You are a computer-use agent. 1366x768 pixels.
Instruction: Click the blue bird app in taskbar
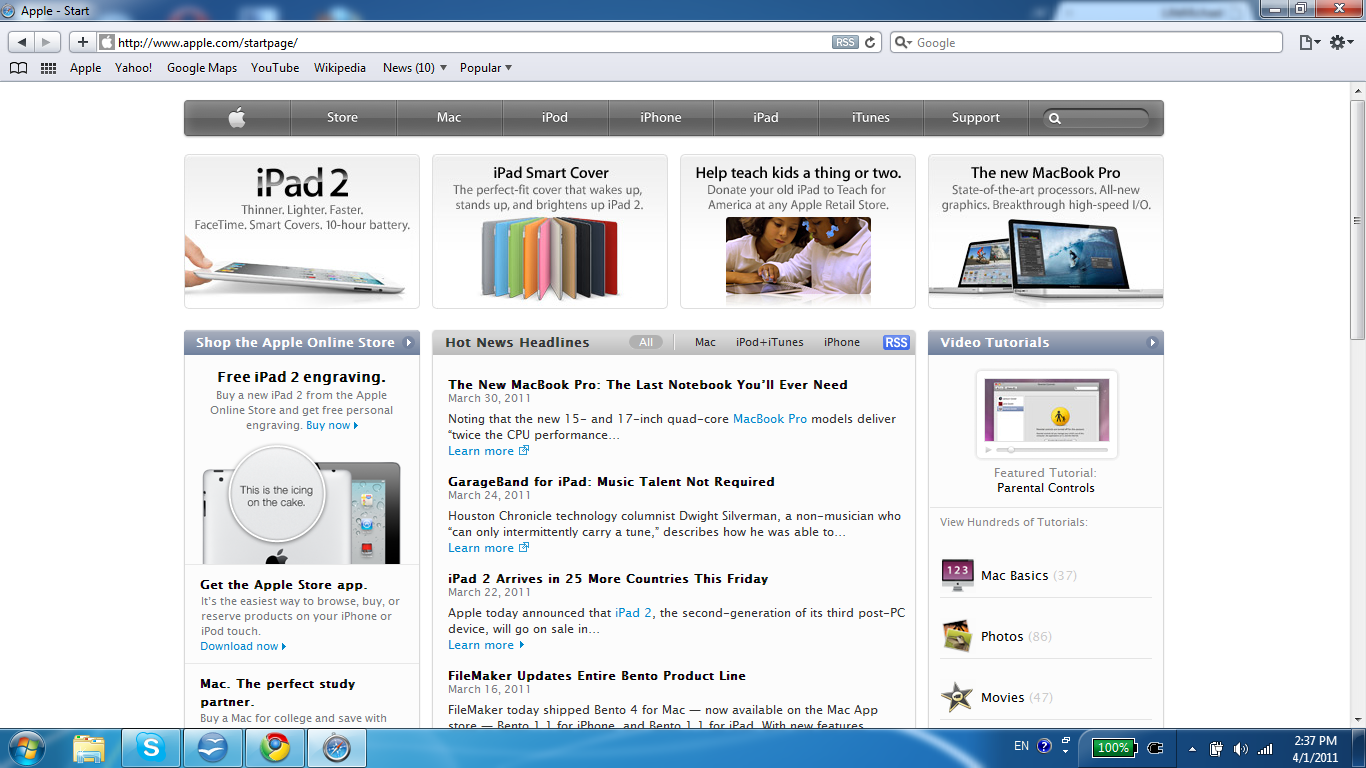[x=213, y=748]
